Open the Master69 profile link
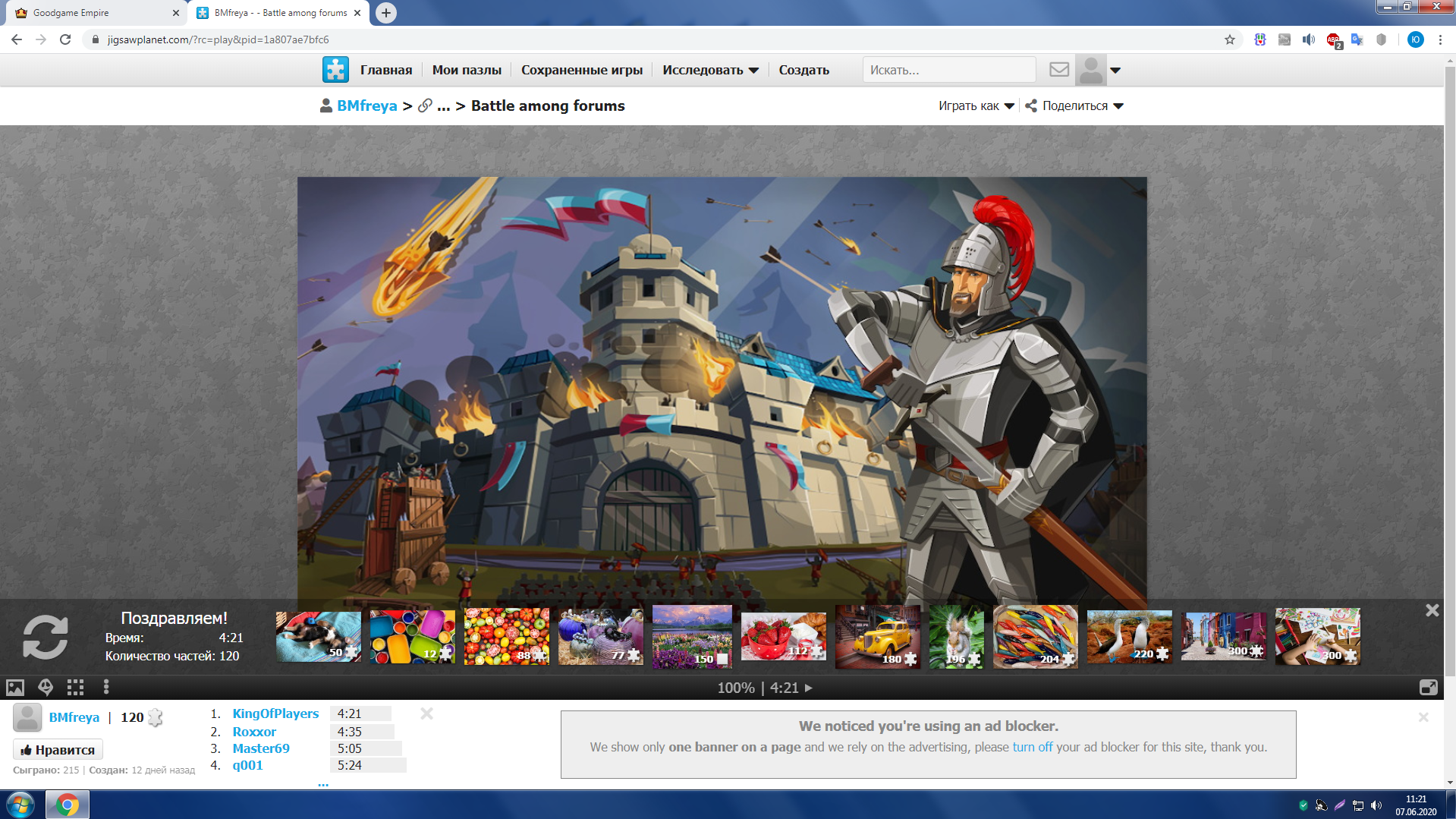1456x819 pixels. (x=261, y=748)
